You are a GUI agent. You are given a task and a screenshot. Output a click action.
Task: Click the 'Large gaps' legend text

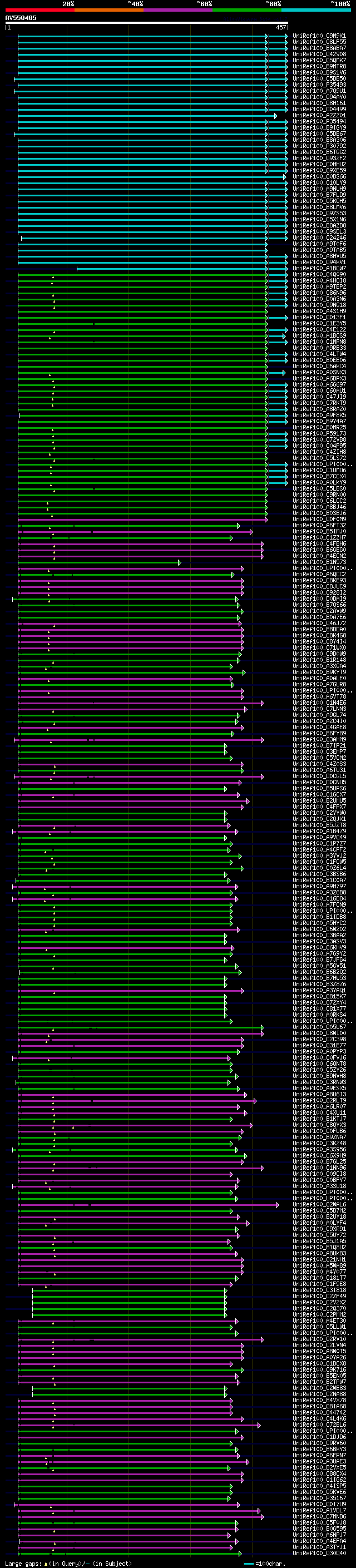(23, 1563)
